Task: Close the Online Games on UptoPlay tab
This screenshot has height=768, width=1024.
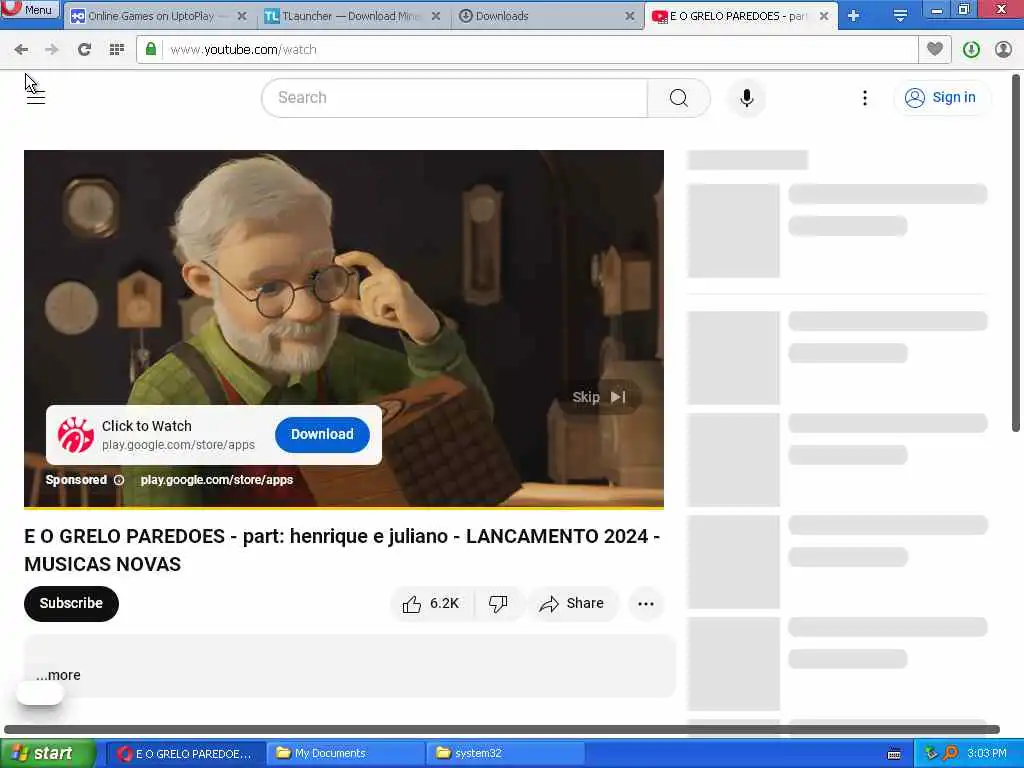Action: (x=242, y=16)
